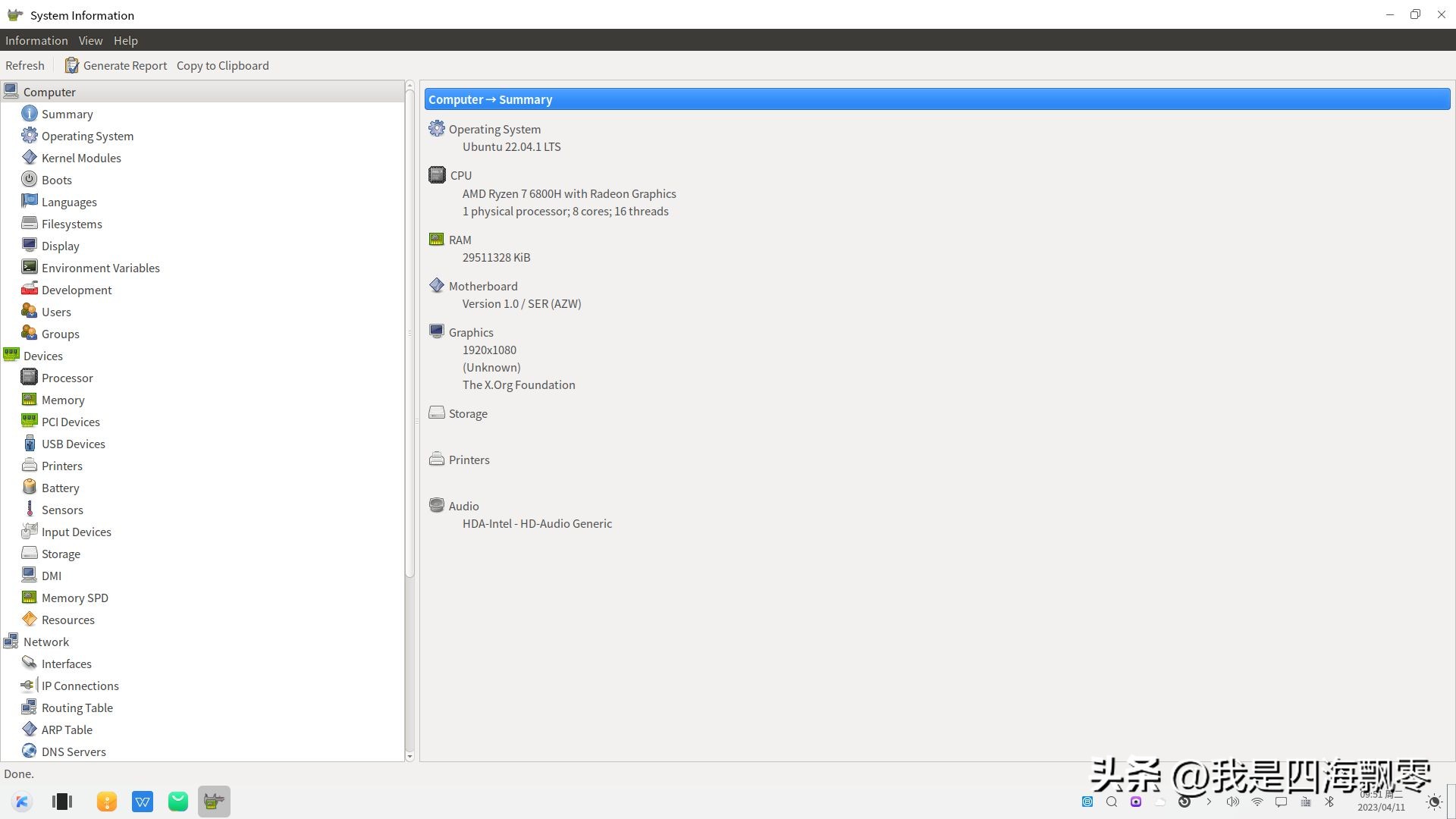Select the Sensors thermometer icon
Image resolution: width=1456 pixels, height=819 pixels.
pos(29,510)
